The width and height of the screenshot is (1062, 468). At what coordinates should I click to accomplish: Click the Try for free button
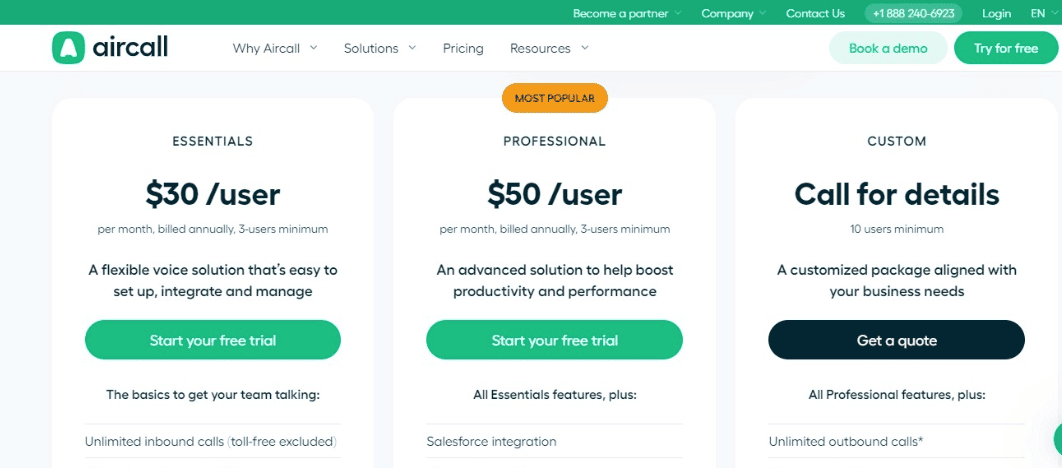1006,48
